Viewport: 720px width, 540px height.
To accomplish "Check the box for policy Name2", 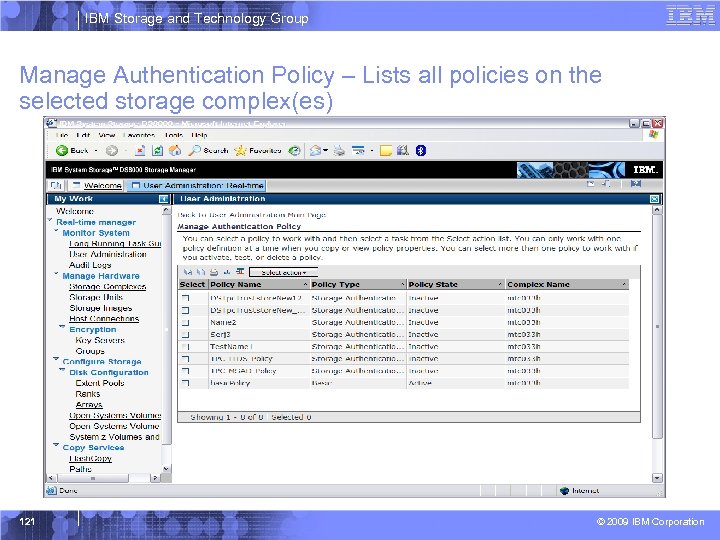I will pyautogui.click(x=186, y=323).
